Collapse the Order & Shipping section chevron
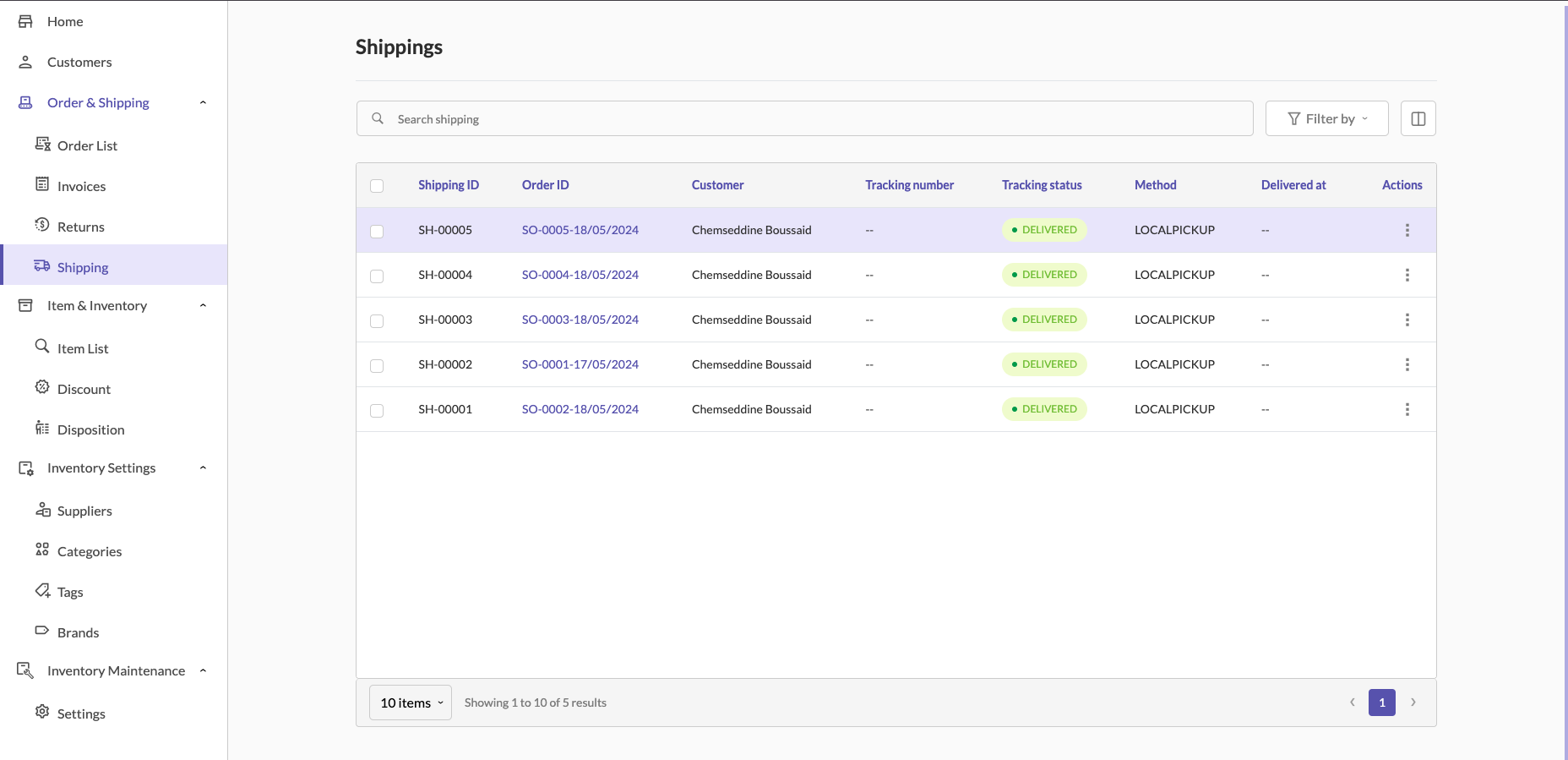This screenshot has height=760, width=1568. coord(203,102)
